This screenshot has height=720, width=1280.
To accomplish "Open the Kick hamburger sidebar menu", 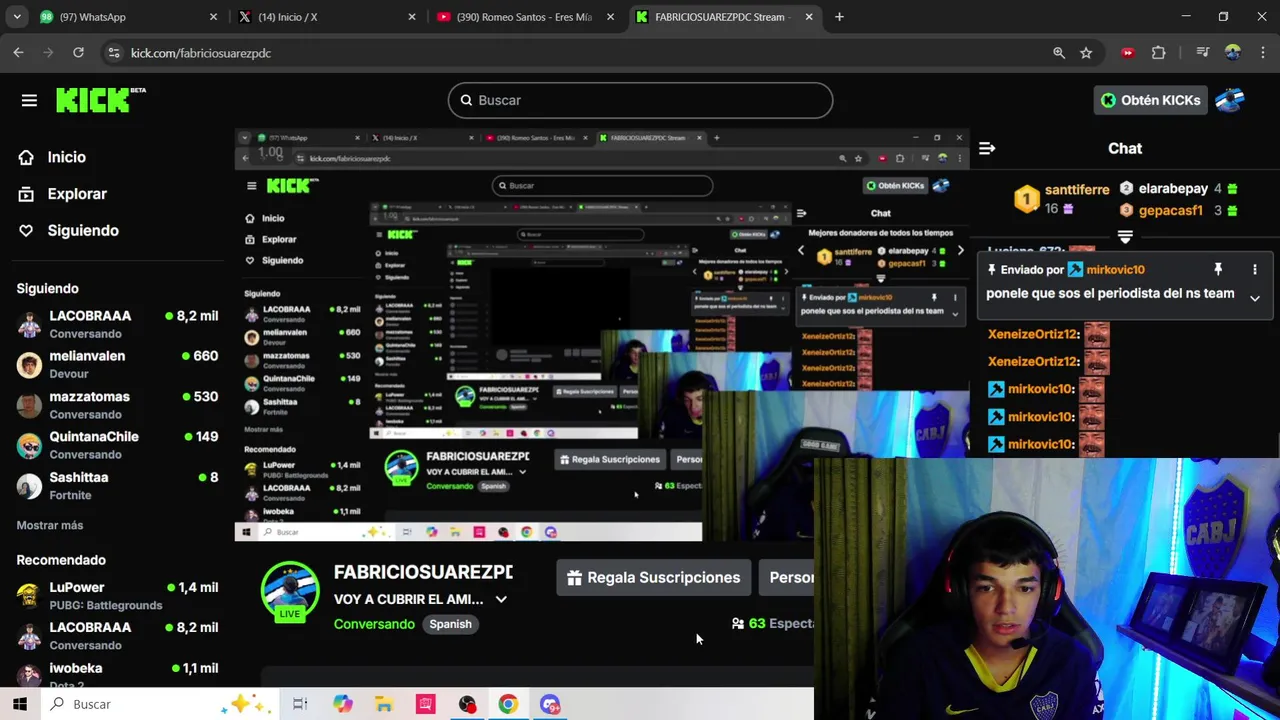I will (29, 100).
